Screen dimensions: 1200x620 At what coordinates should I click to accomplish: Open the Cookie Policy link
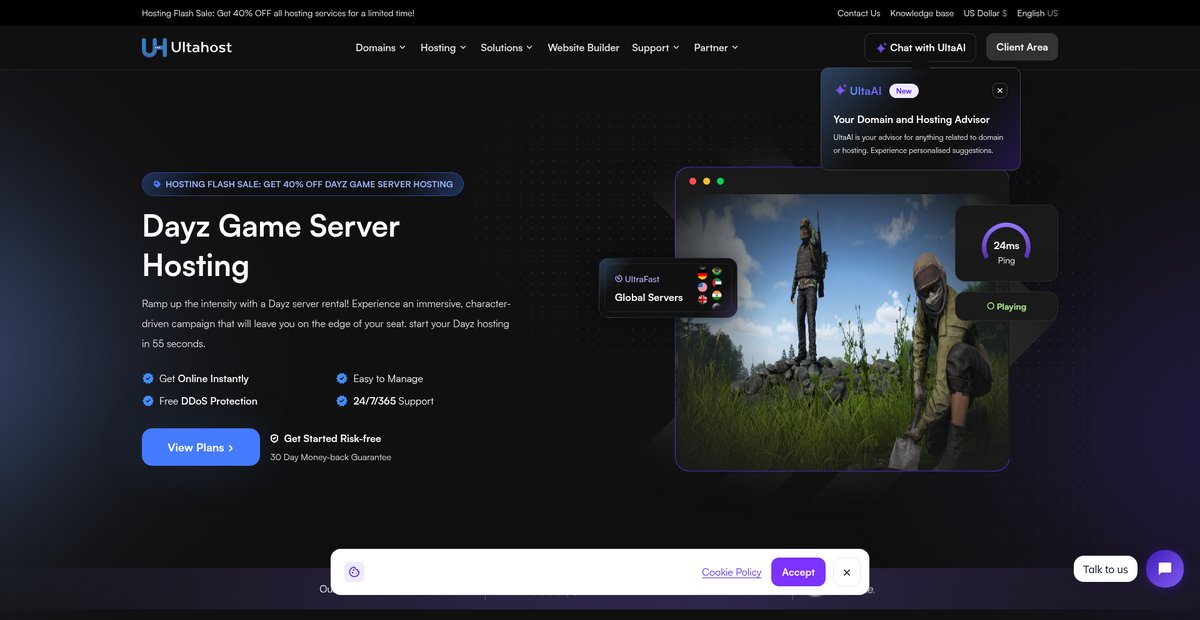(x=731, y=572)
